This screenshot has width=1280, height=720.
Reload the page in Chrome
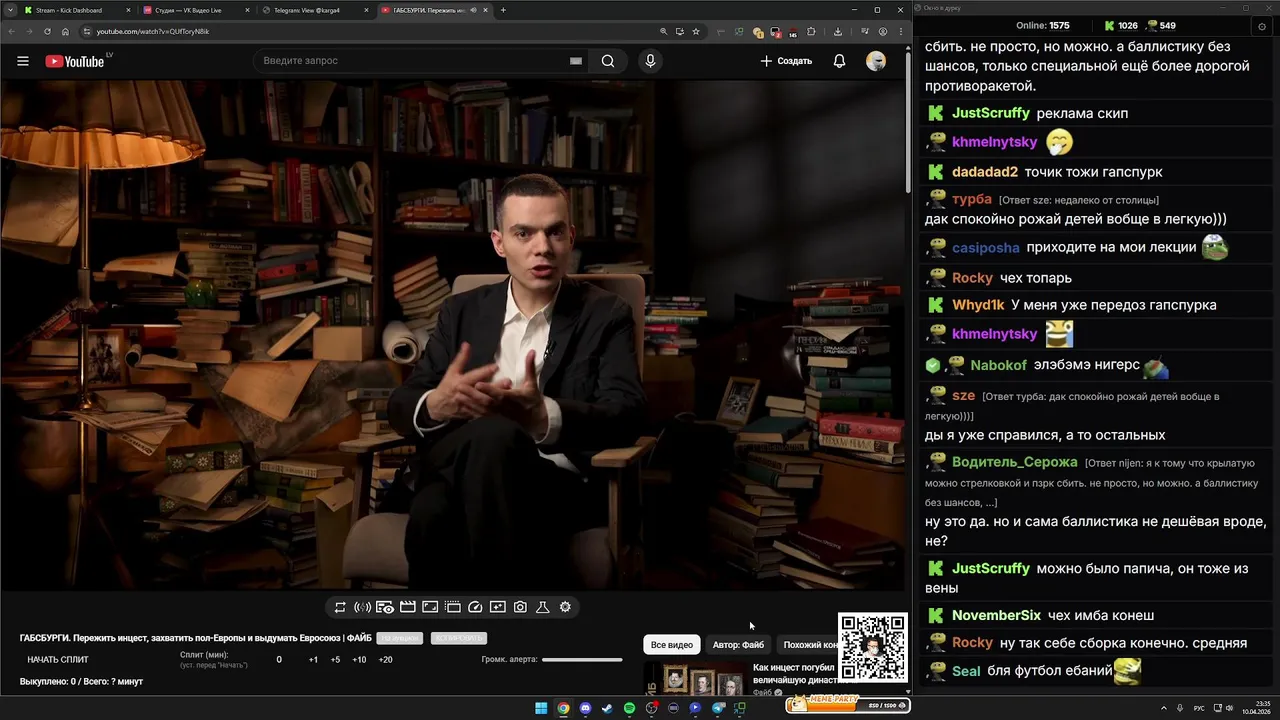[x=45, y=31]
